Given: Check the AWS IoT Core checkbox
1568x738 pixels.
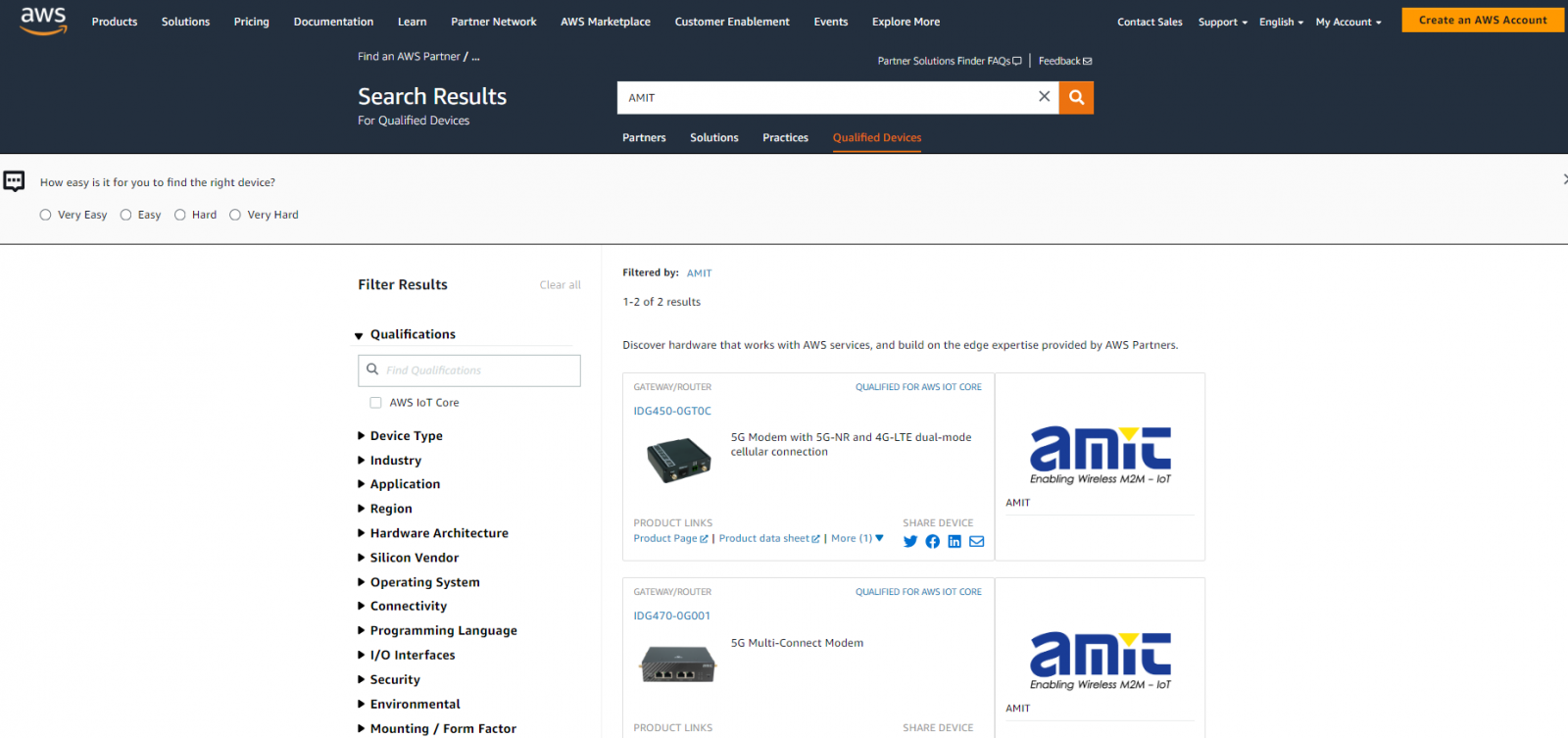Looking at the screenshot, I should [375, 403].
